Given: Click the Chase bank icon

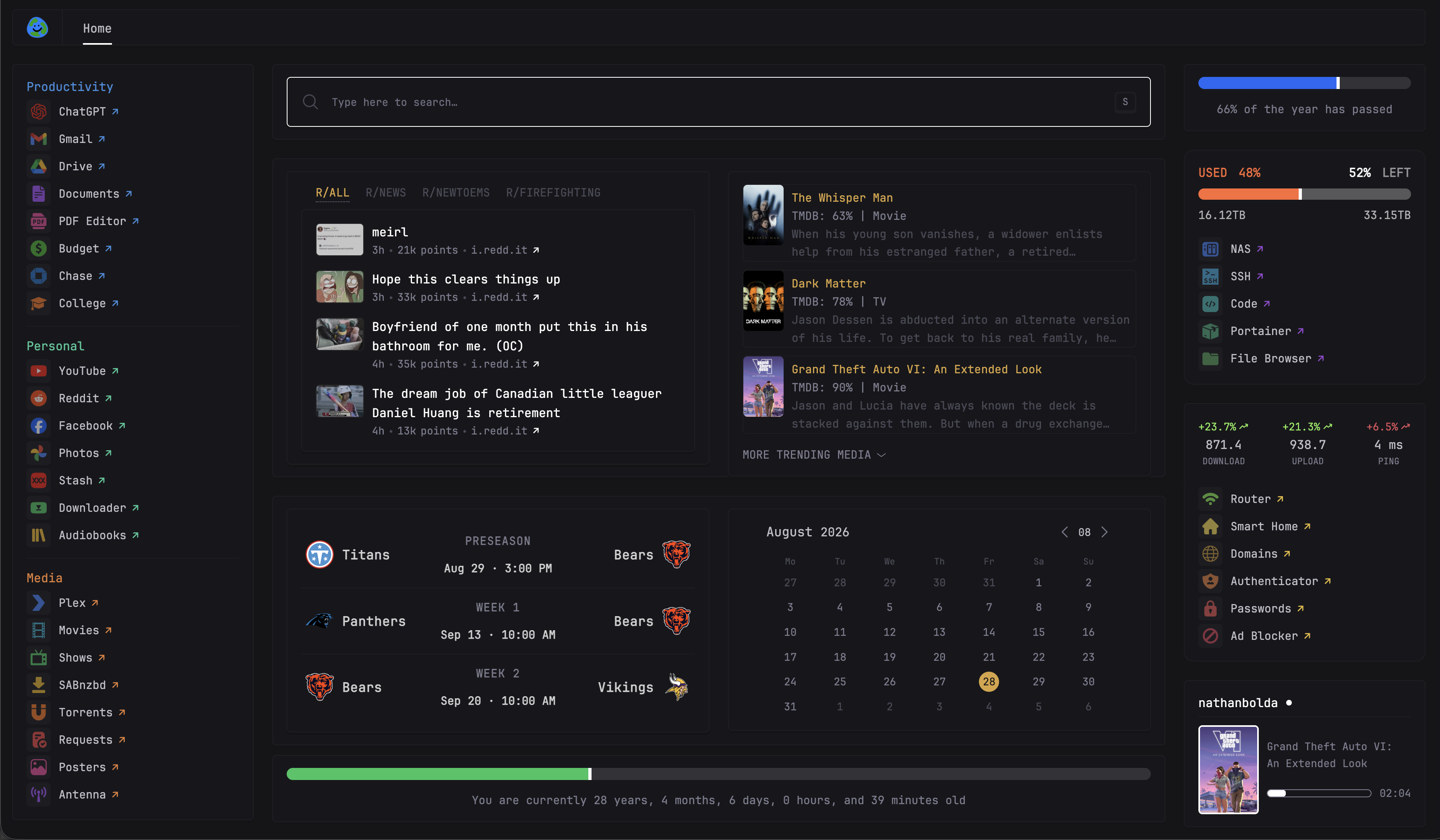Looking at the screenshot, I should pos(38,276).
